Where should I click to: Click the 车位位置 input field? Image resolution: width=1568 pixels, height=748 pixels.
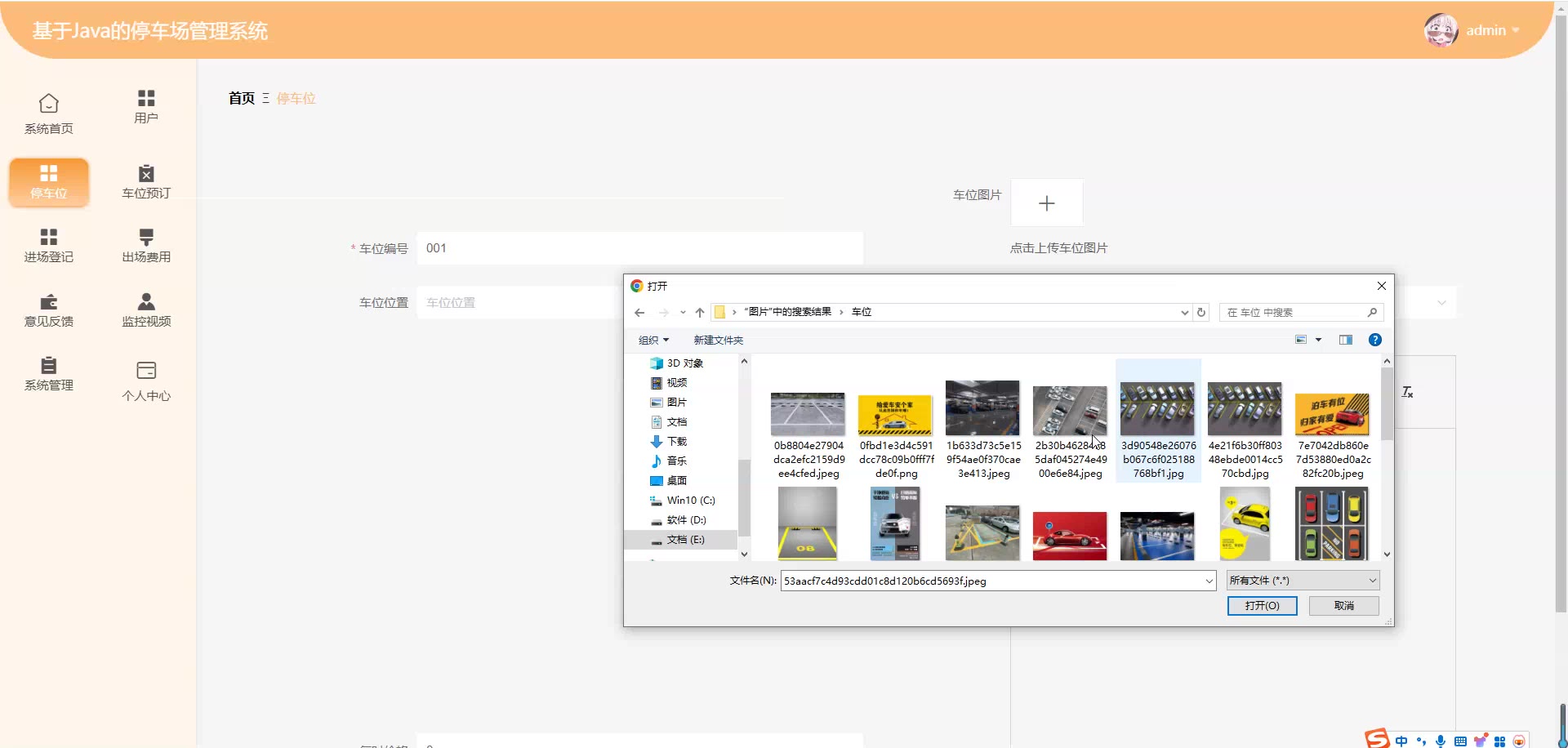[519, 303]
